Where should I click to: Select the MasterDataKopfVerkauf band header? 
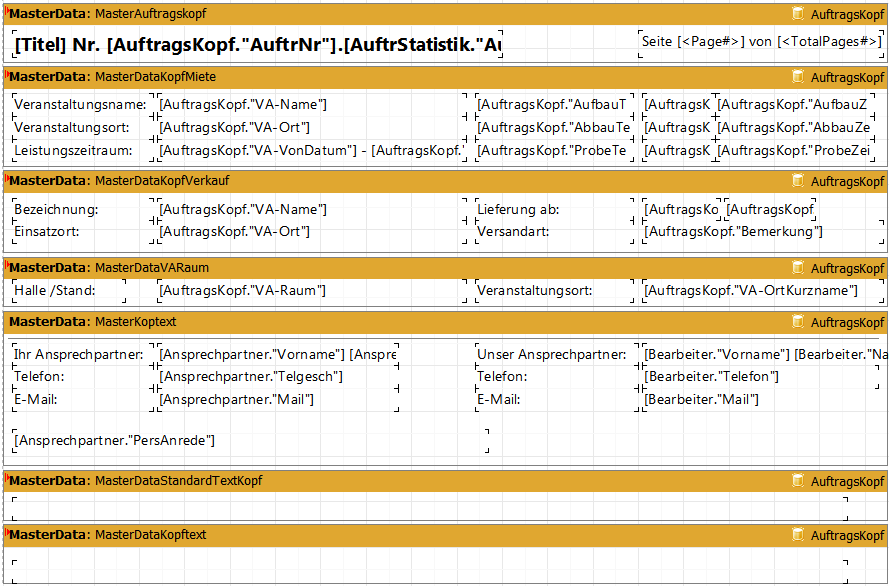tap(446, 181)
